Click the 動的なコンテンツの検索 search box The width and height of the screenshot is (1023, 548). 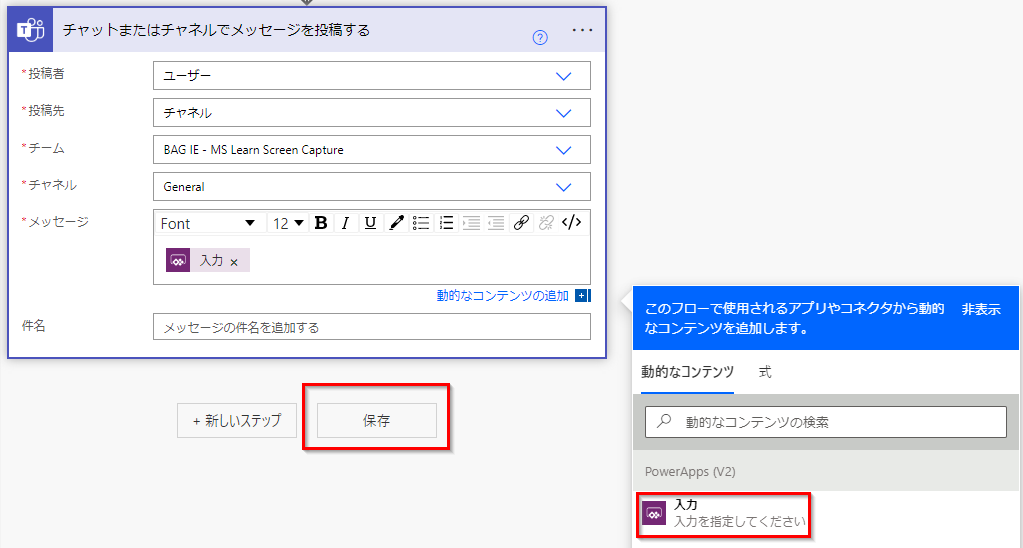825,422
